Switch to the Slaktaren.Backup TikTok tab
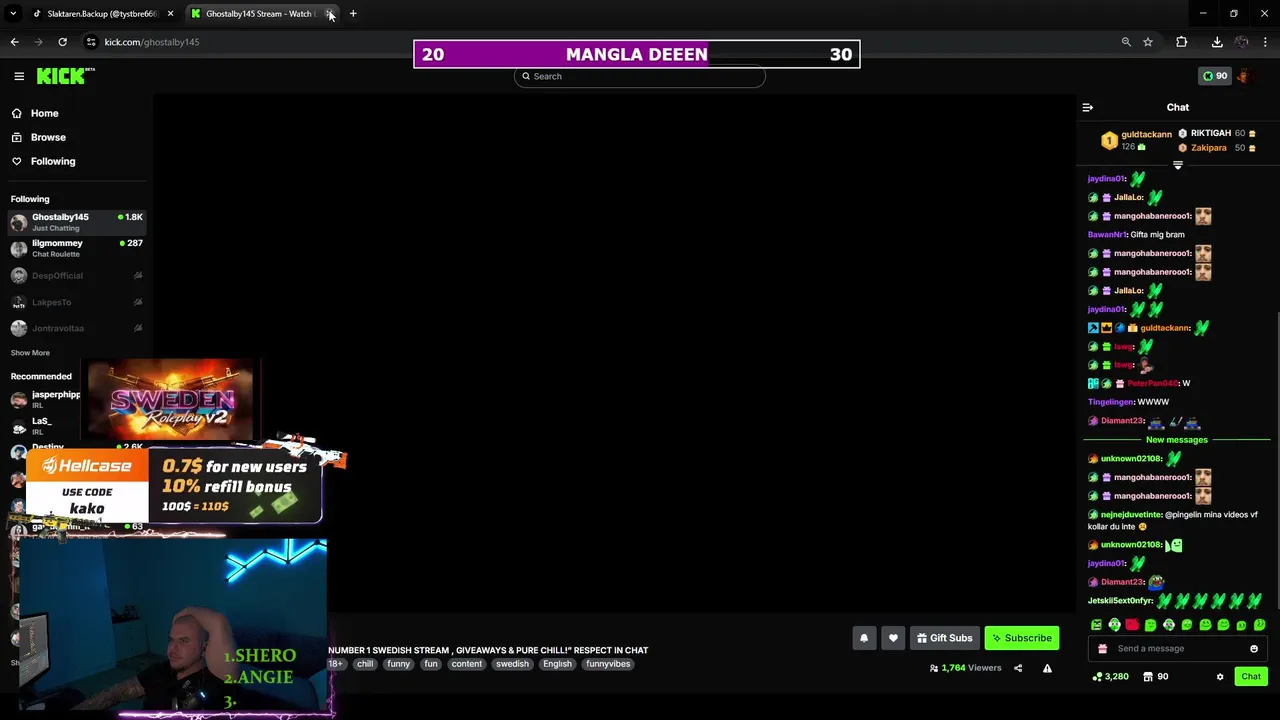 point(102,14)
